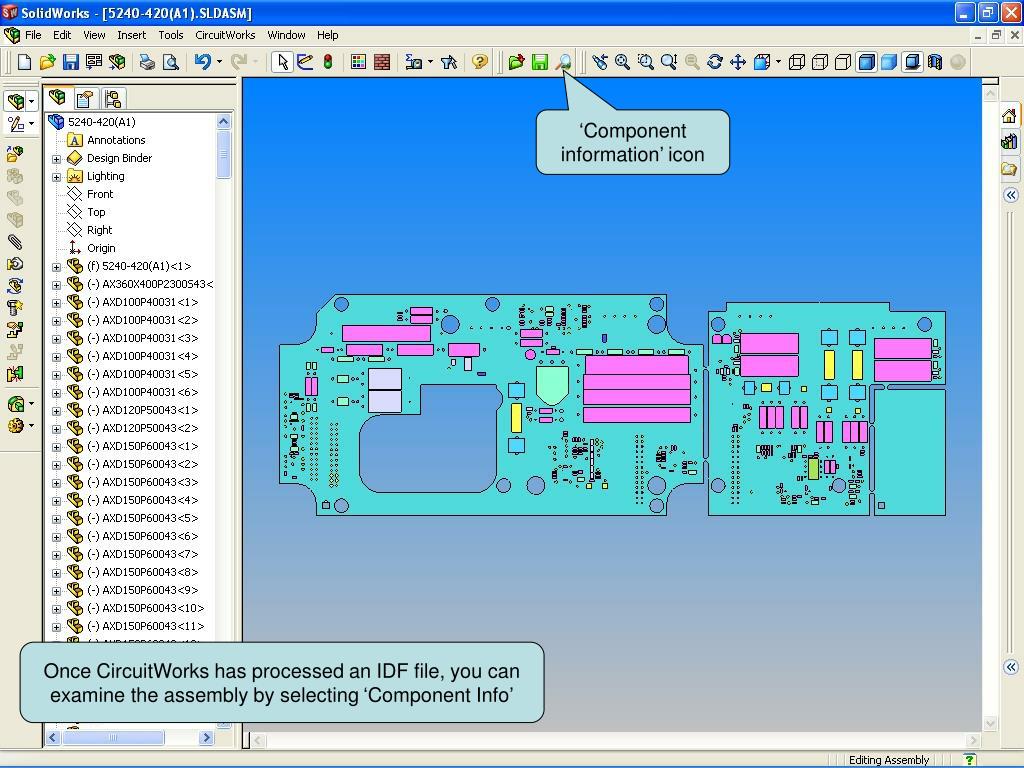Image resolution: width=1024 pixels, height=768 pixels.
Task: Open the Edit menu
Action: [x=62, y=35]
